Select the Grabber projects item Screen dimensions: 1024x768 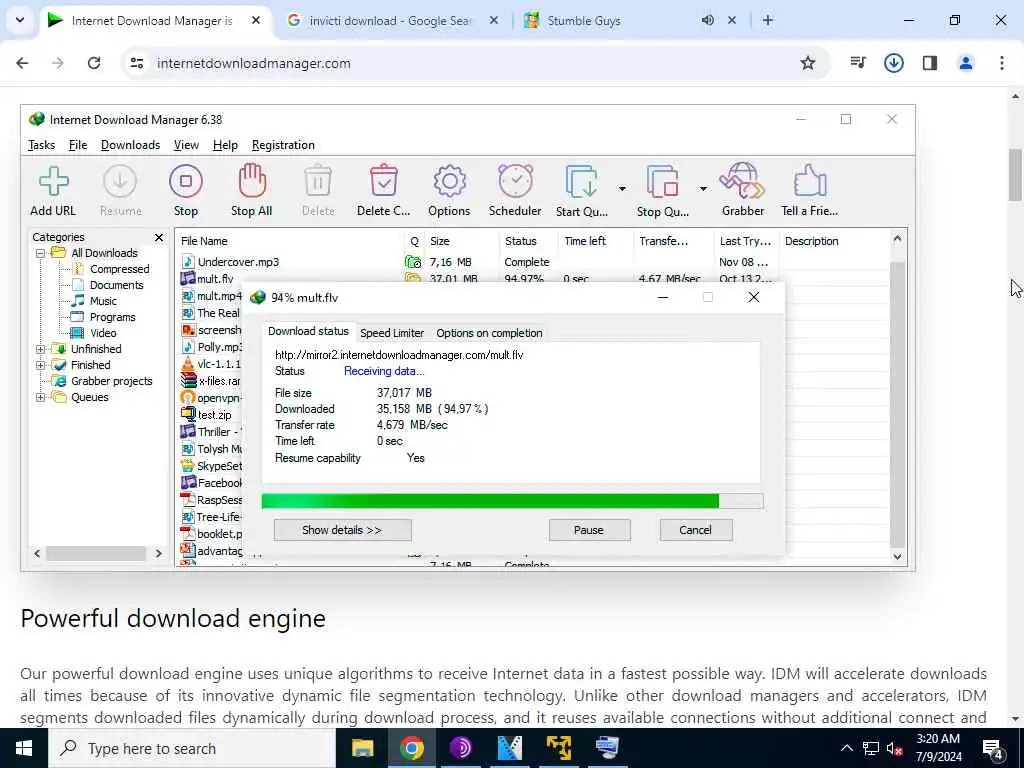click(112, 381)
